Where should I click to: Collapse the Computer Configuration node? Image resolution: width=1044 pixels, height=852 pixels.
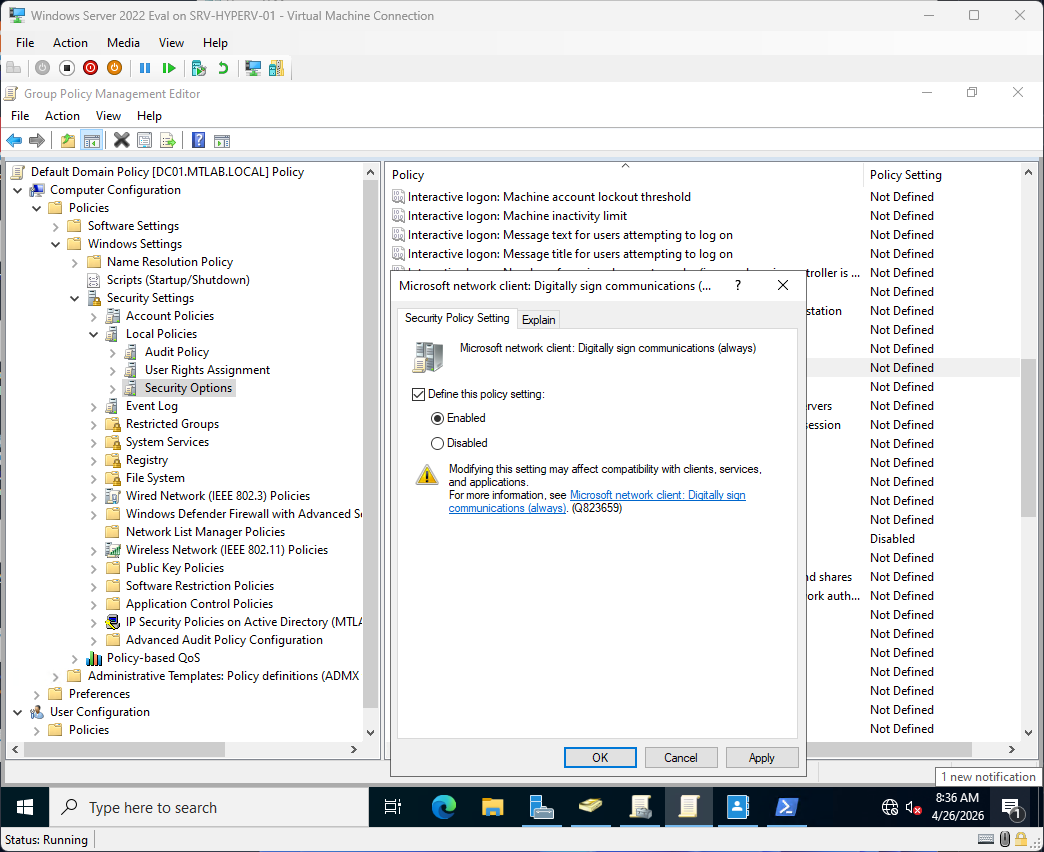coord(17,190)
